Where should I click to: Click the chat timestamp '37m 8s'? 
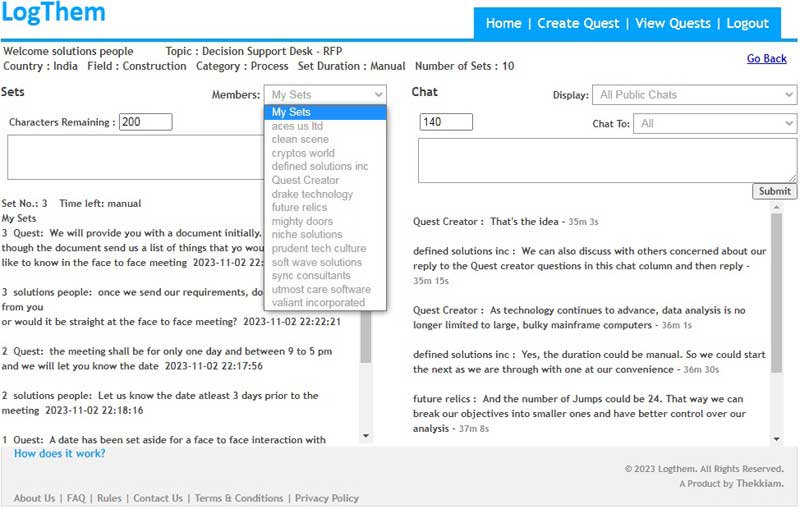(x=473, y=429)
